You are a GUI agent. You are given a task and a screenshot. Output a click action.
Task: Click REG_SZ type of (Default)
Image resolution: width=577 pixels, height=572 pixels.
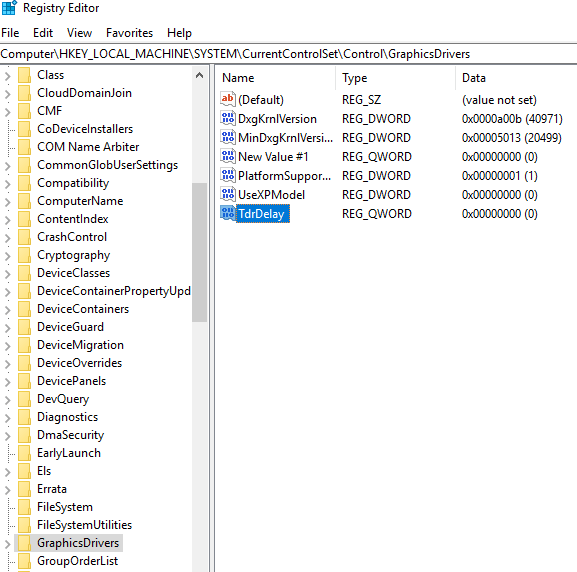click(361, 100)
